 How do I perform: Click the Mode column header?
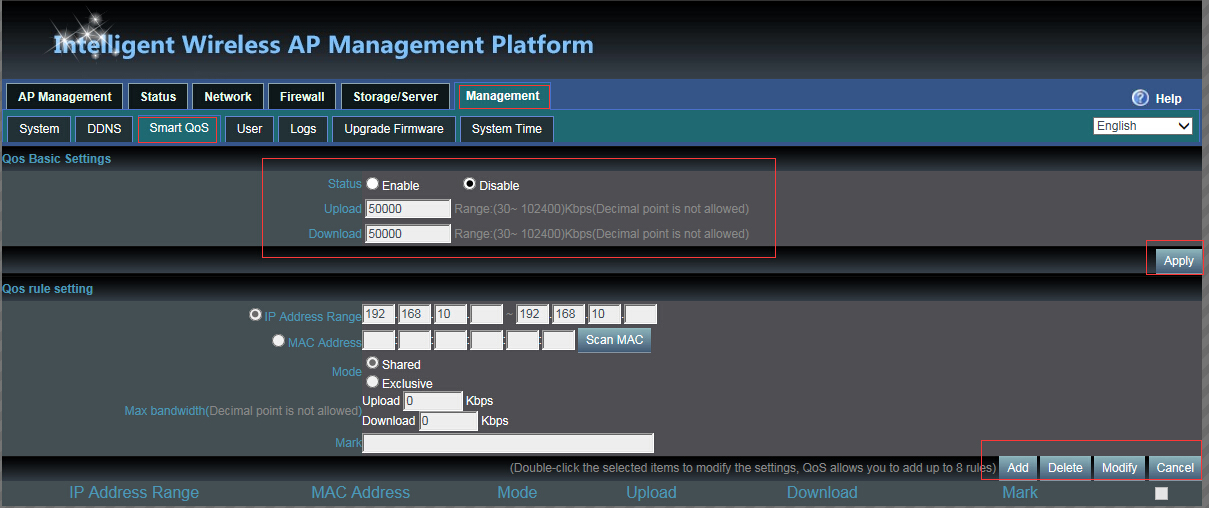(517, 492)
